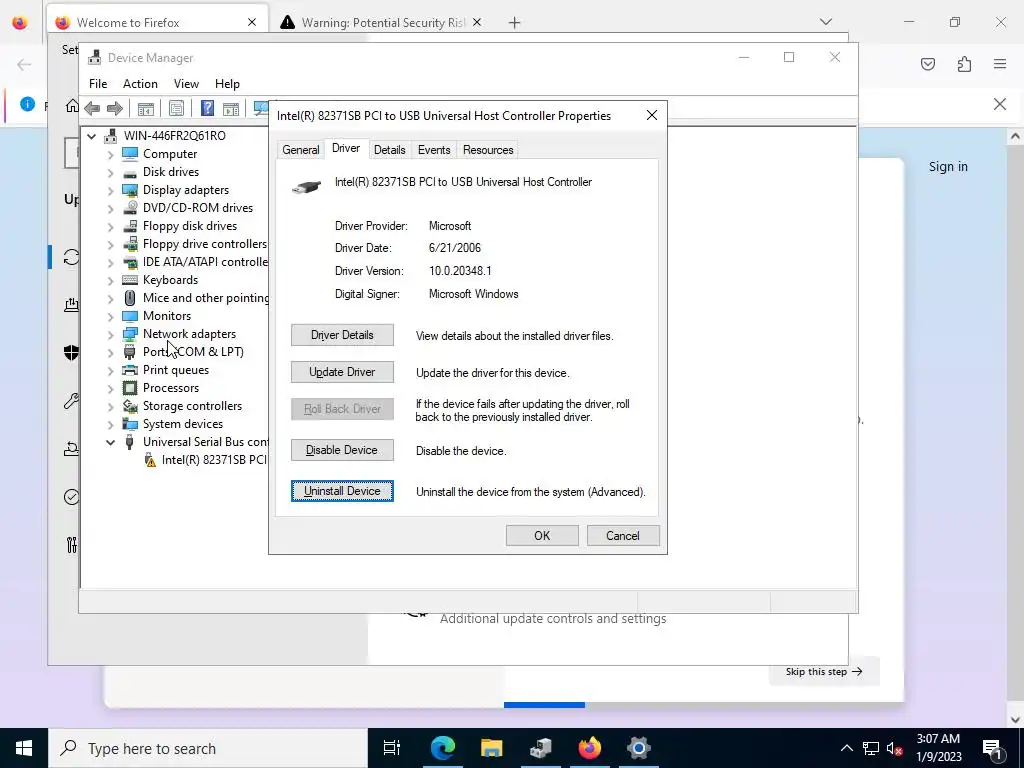Viewport: 1024px width, 768px height.
Task: Open a new Firefox tab with plus
Action: pyautogui.click(x=515, y=23)
